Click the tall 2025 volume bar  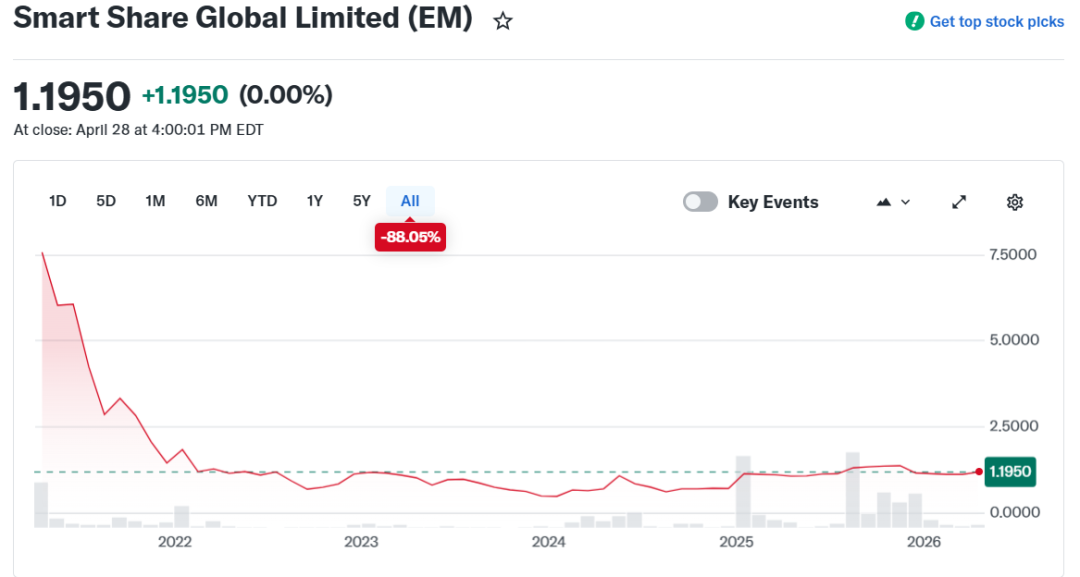pos(742,492)
